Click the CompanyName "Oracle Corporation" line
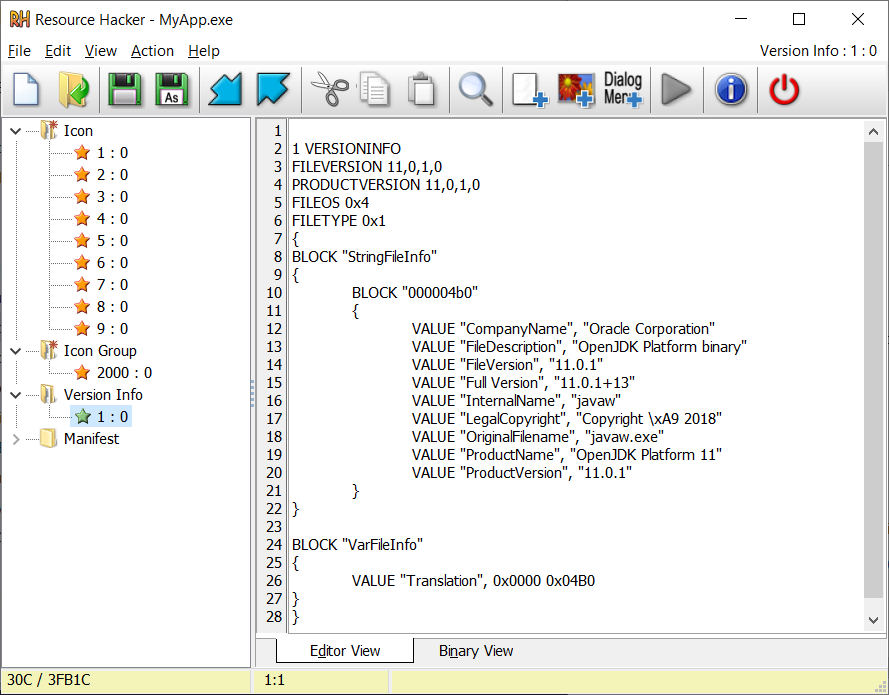This screenshot has height=695, width=889. pos(563,329)
